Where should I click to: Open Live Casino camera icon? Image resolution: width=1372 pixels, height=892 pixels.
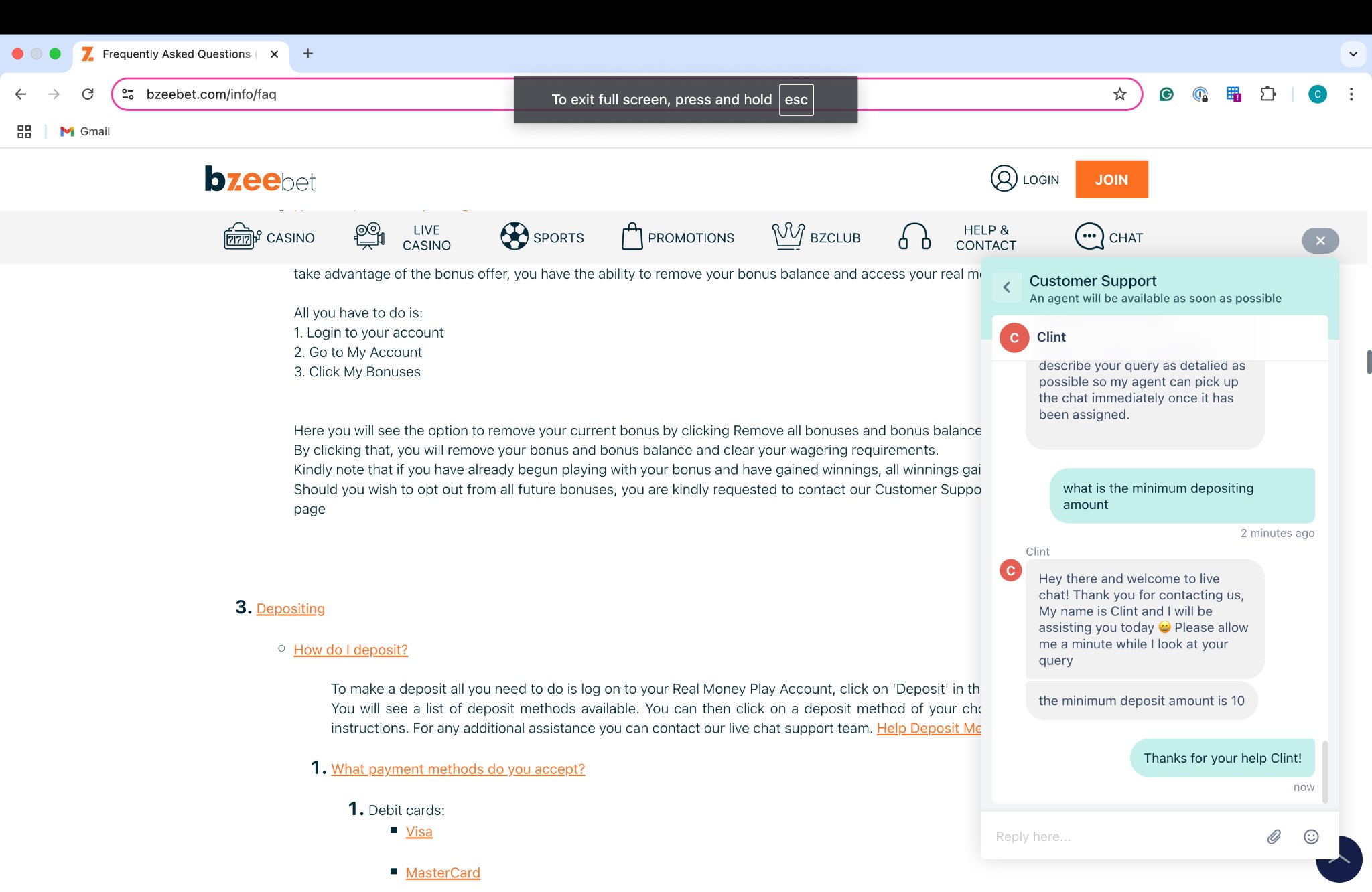click(x=369, y=236)
